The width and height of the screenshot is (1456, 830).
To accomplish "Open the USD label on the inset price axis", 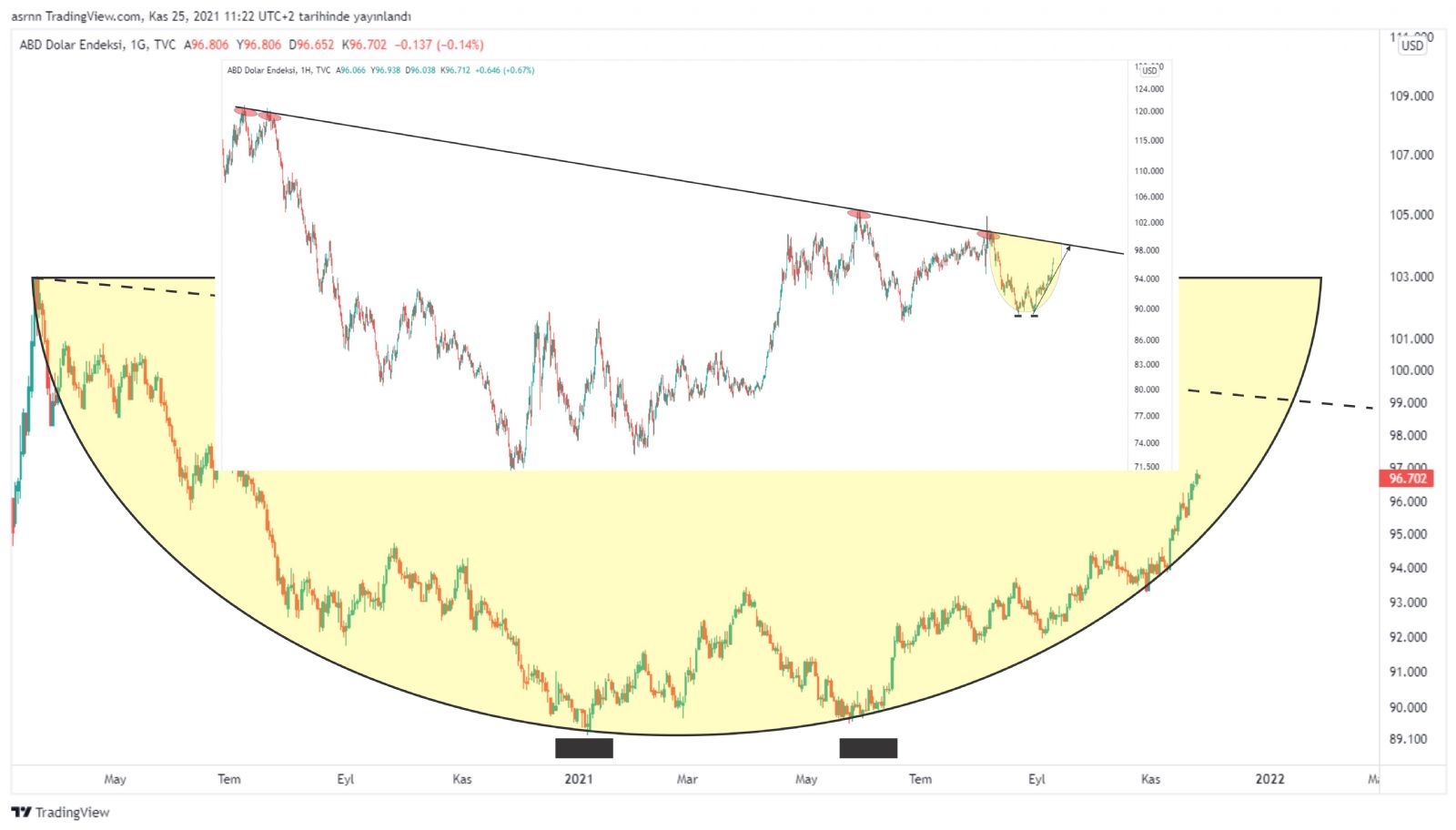I will point(1150,70).
